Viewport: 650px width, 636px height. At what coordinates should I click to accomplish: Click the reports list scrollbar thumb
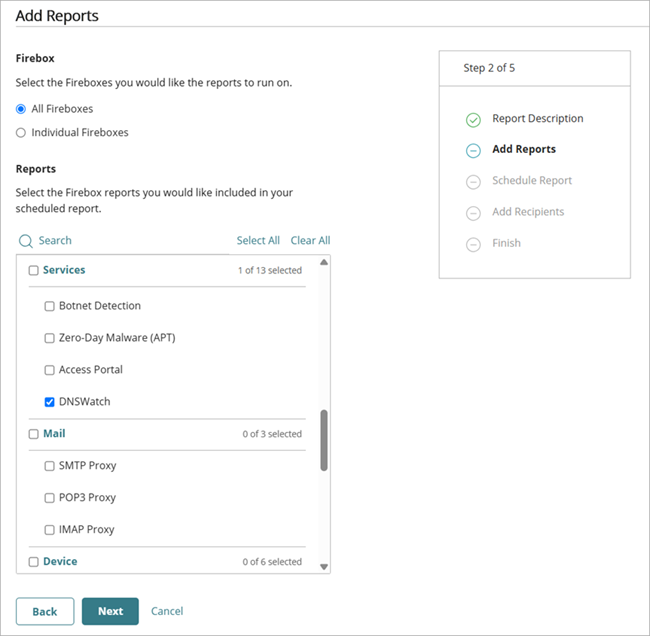click(324, 440)
